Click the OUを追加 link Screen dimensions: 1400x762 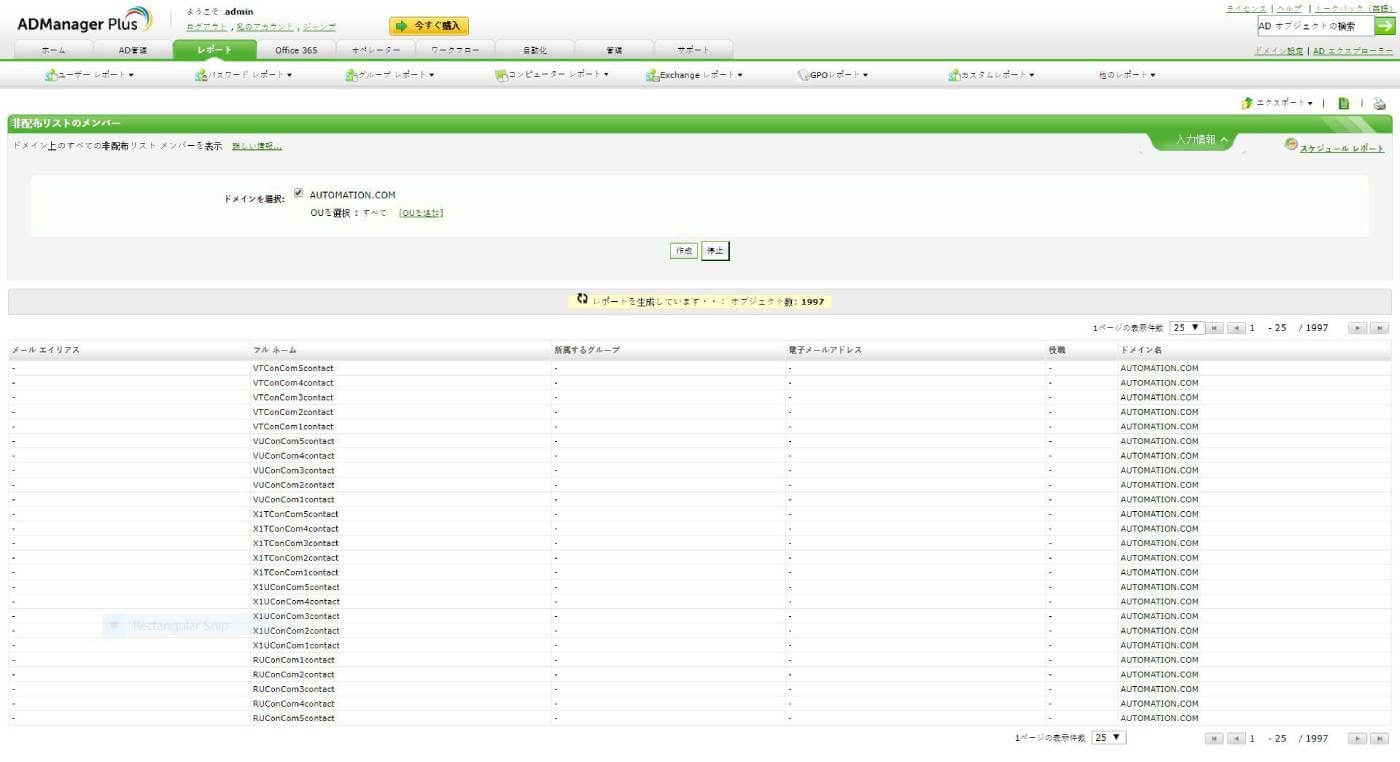(420, 213)
